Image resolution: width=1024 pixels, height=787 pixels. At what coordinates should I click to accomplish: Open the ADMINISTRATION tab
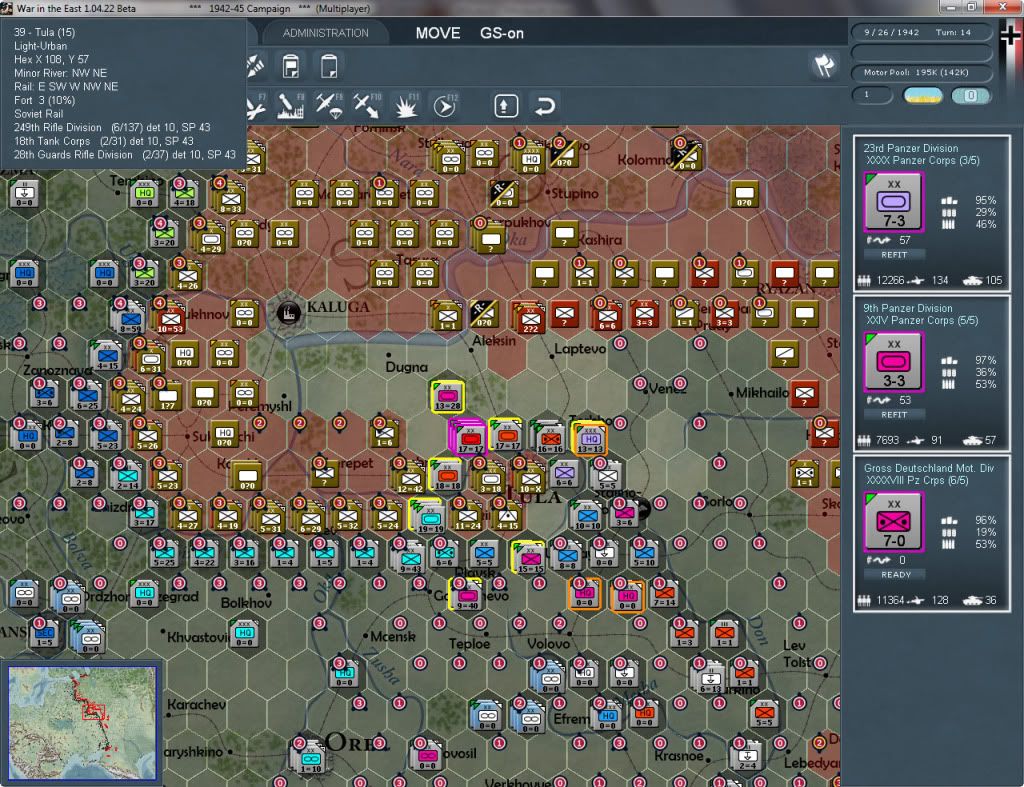coord(326,33)
